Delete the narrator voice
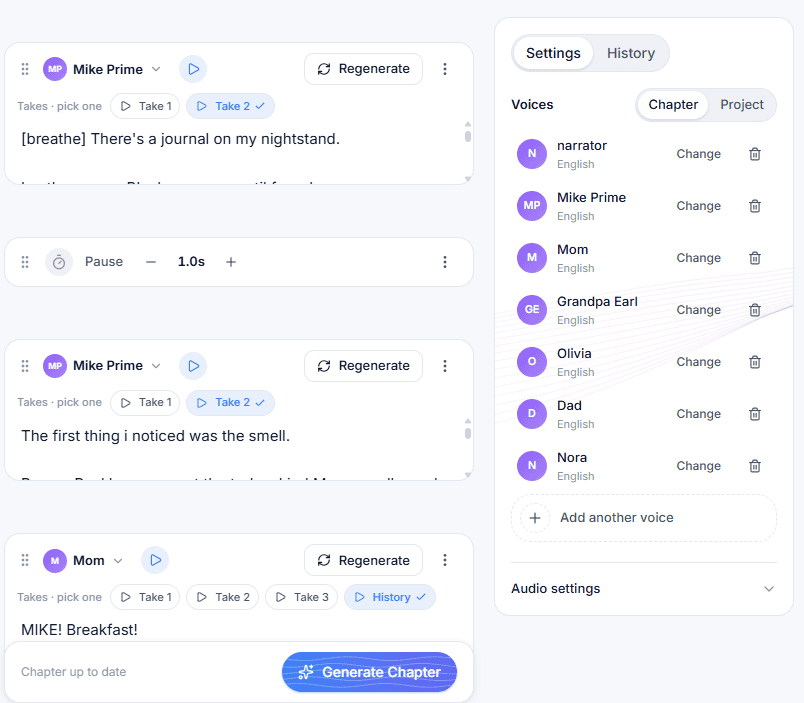Image resolution: width=804 pixels, height=703 pixels. click(755, 154)
